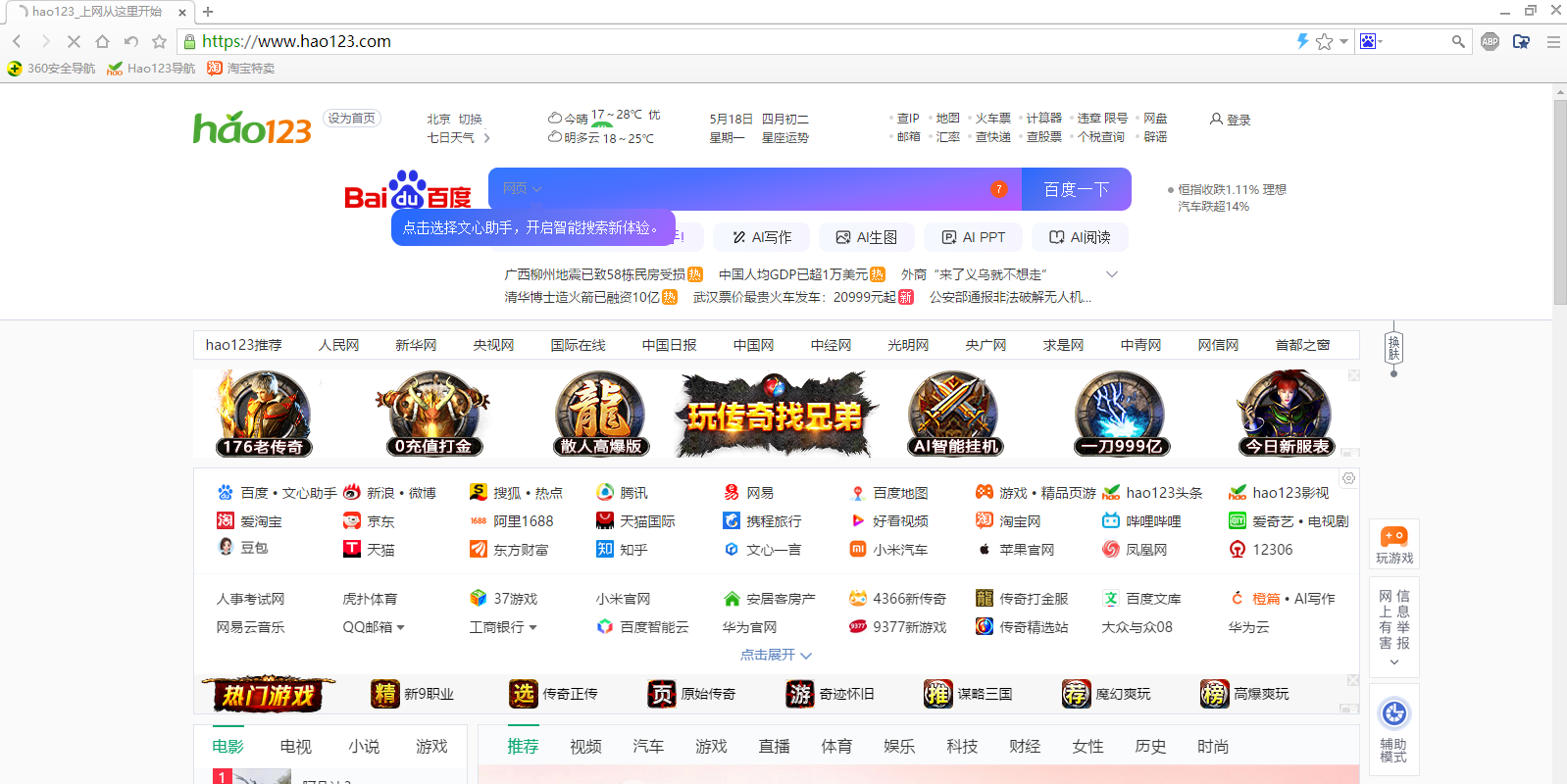Image resolution: width=1567 pixels, height=784 pixels.
Task: Select the 推荐 content tab
Action: point(523,747)
